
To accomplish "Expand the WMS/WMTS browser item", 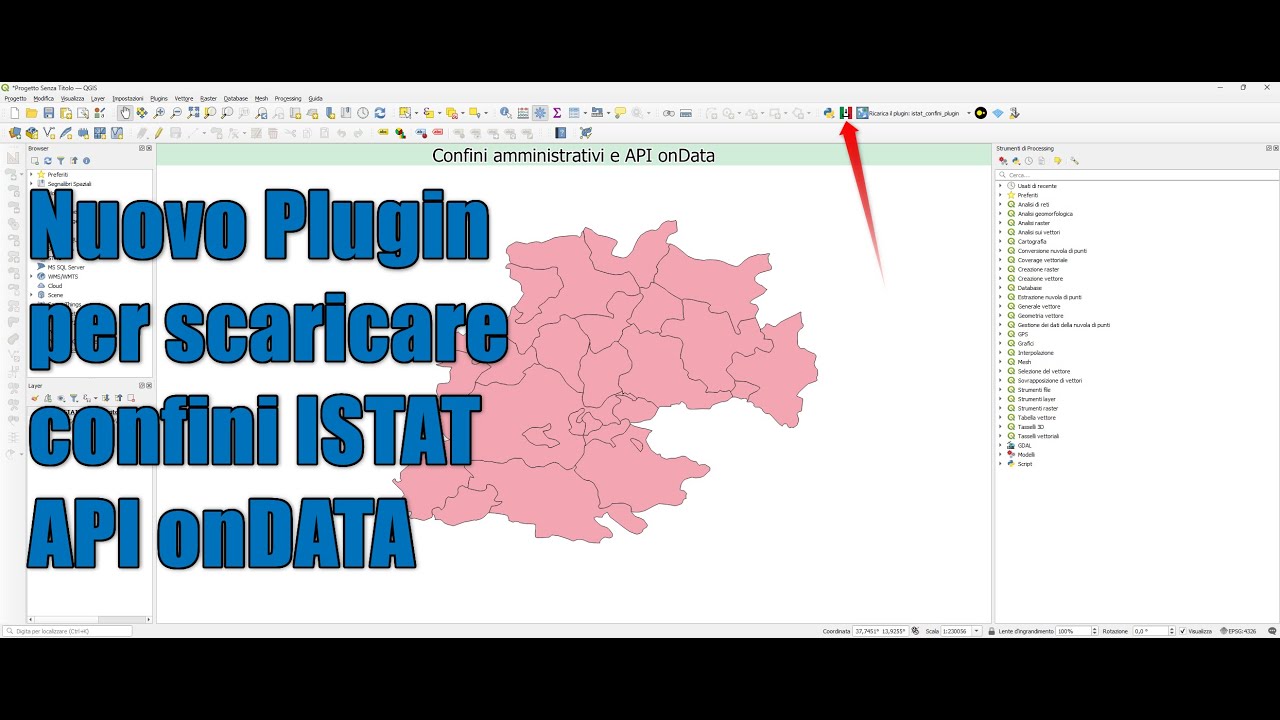I will click(31, 276).
